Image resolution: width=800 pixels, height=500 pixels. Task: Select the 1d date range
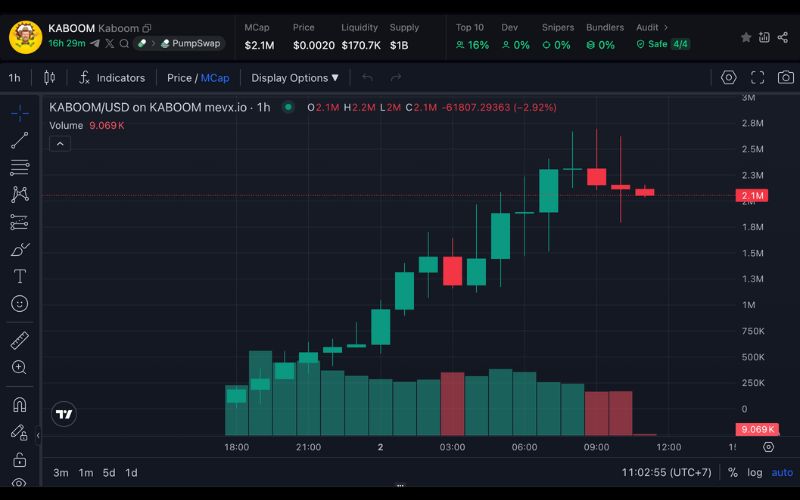(132, 473)
